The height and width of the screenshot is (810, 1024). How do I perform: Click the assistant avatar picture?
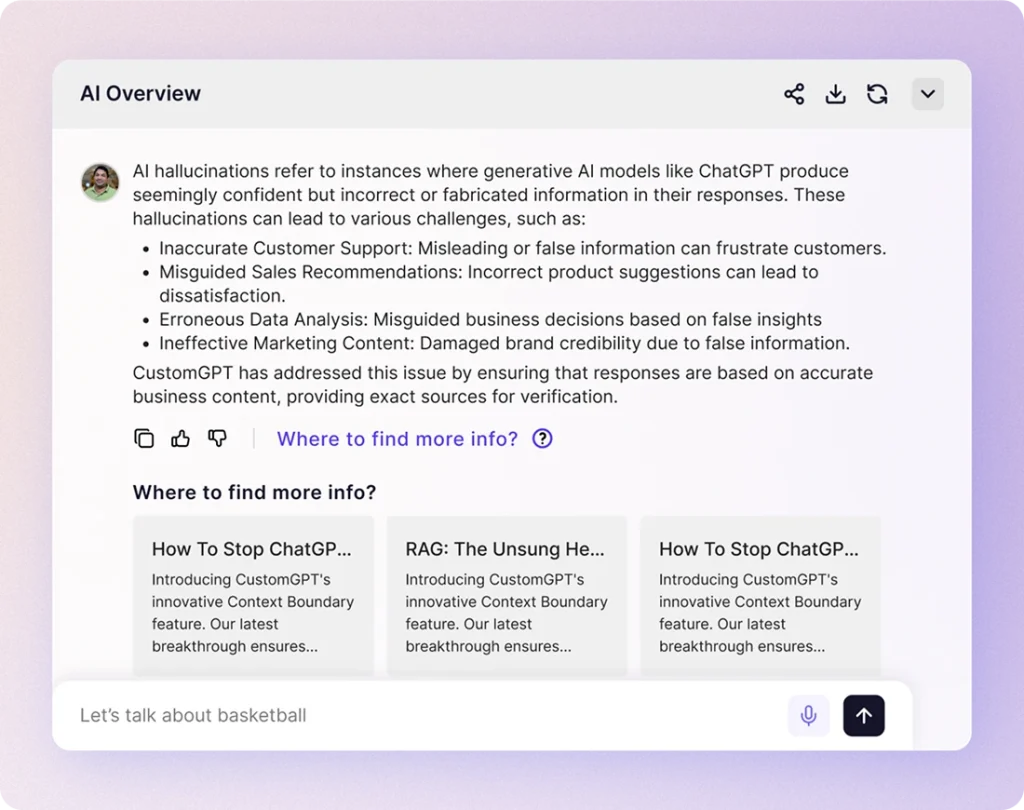(x=100, y=182)
